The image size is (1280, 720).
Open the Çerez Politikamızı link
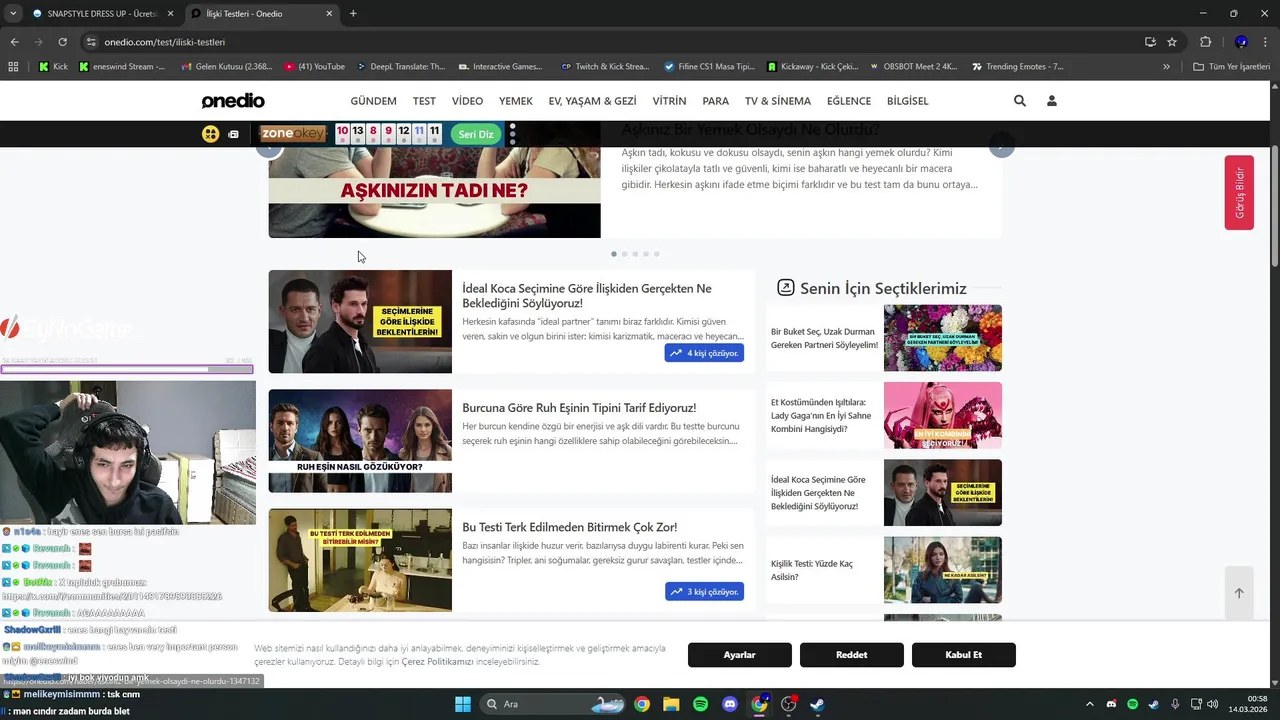tap(437, 662)
